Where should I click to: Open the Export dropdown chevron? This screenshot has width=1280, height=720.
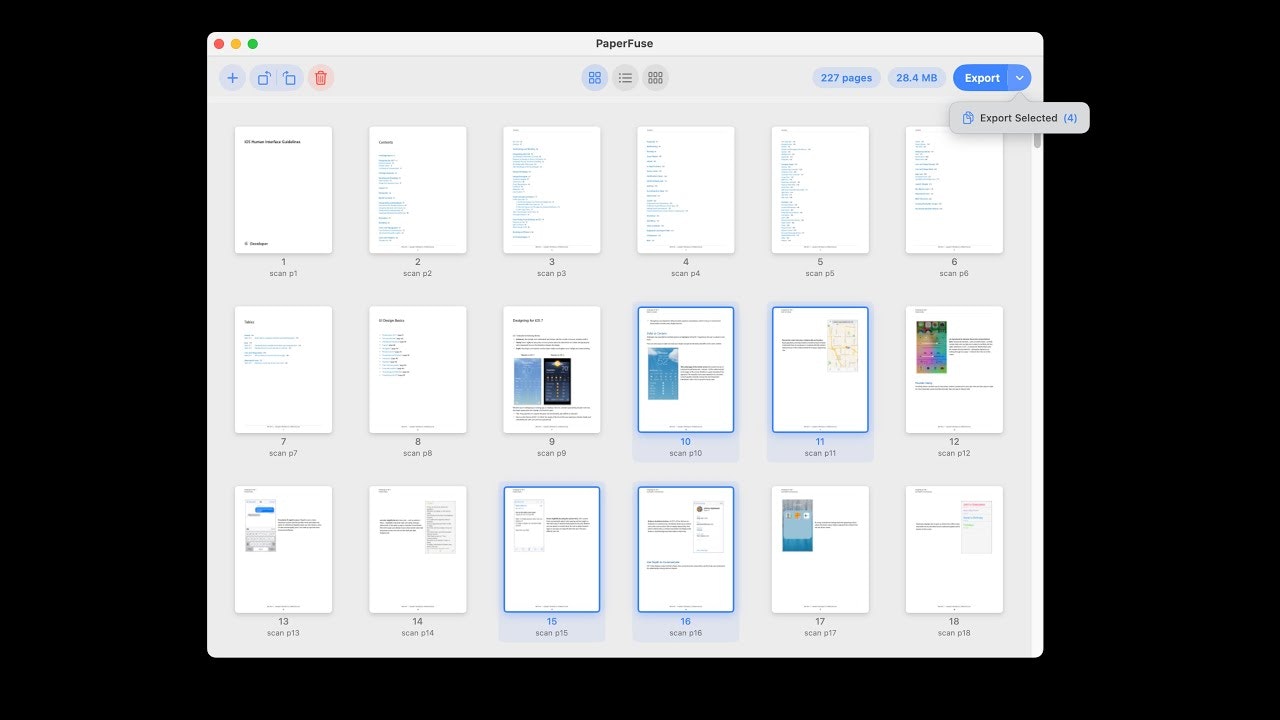coord(1020,78)
